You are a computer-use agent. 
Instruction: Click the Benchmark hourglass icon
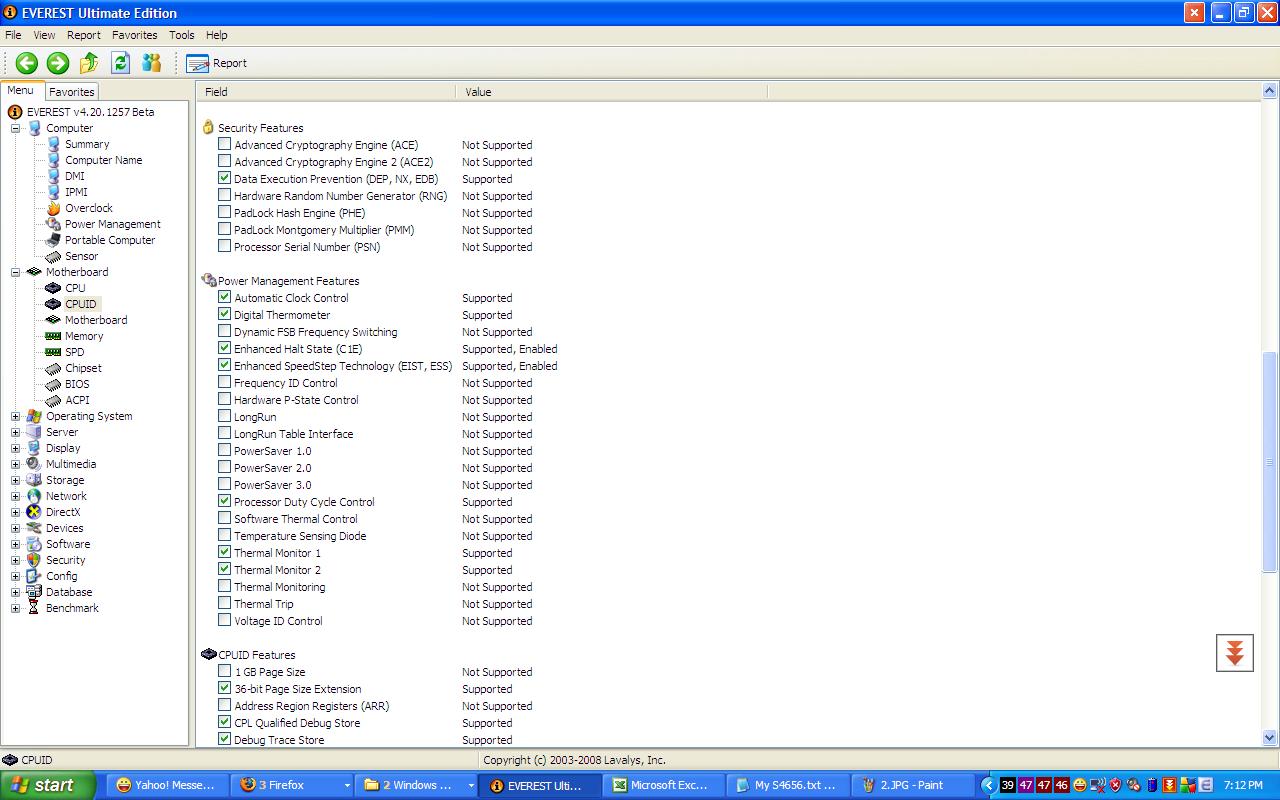point(34,608)
